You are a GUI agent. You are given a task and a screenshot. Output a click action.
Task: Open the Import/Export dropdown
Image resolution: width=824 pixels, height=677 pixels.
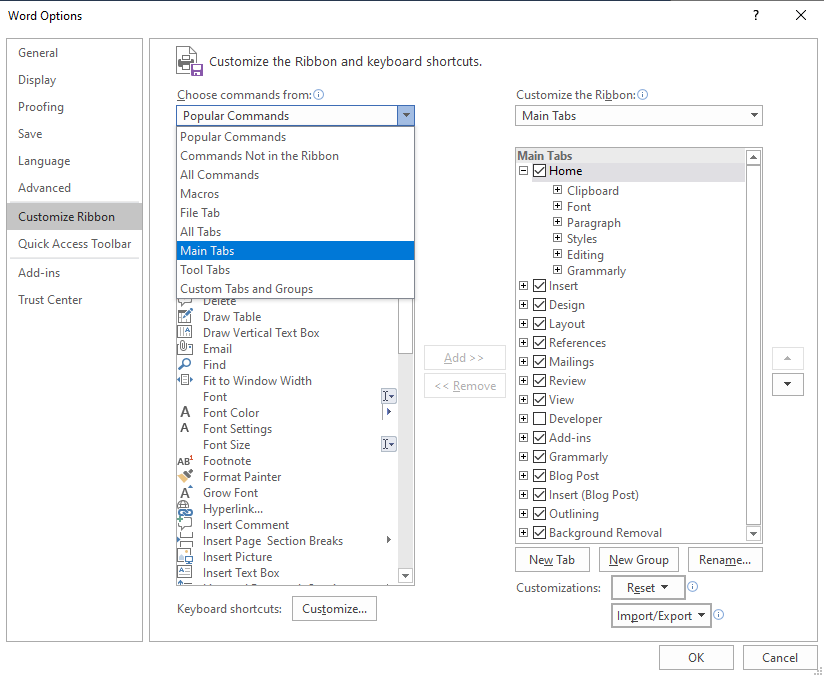point(661,616)
